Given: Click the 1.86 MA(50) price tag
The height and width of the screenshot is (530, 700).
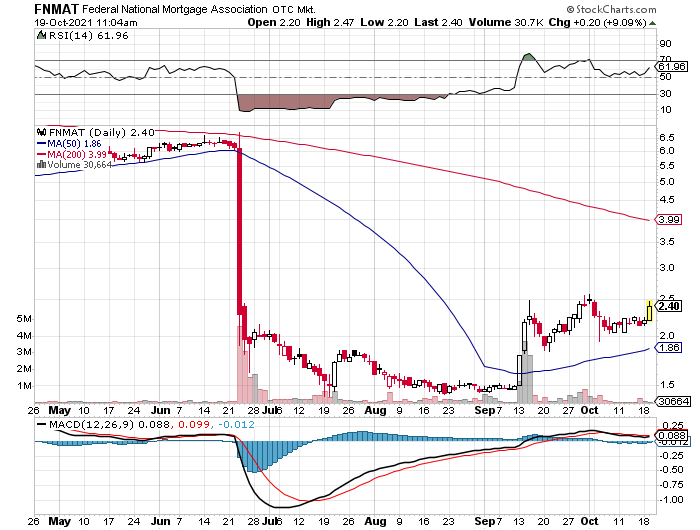Looking at the screenshot, I should coord(669,347).
